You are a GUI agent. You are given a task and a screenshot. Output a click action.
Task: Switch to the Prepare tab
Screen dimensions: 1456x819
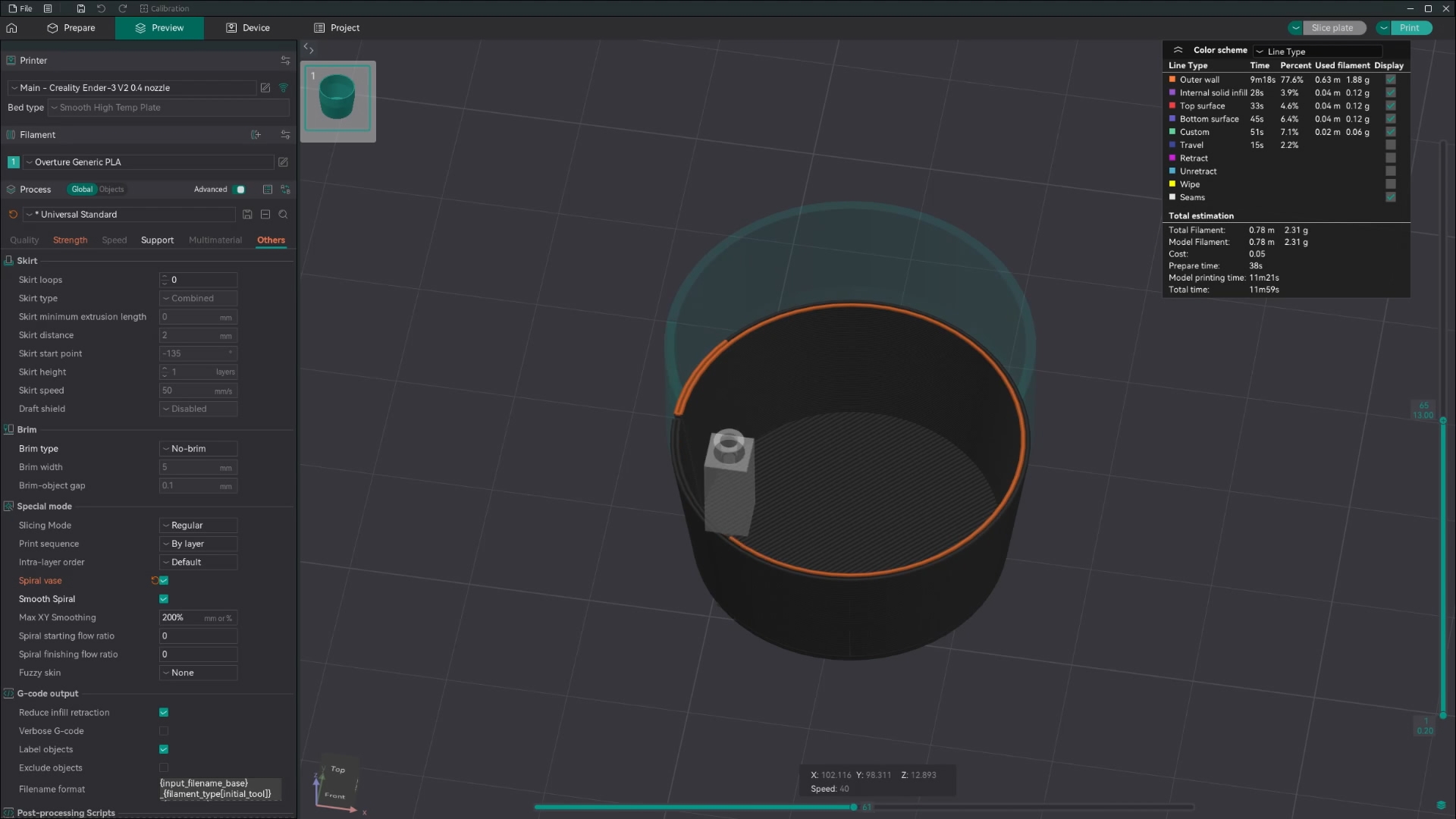[71, 28]
